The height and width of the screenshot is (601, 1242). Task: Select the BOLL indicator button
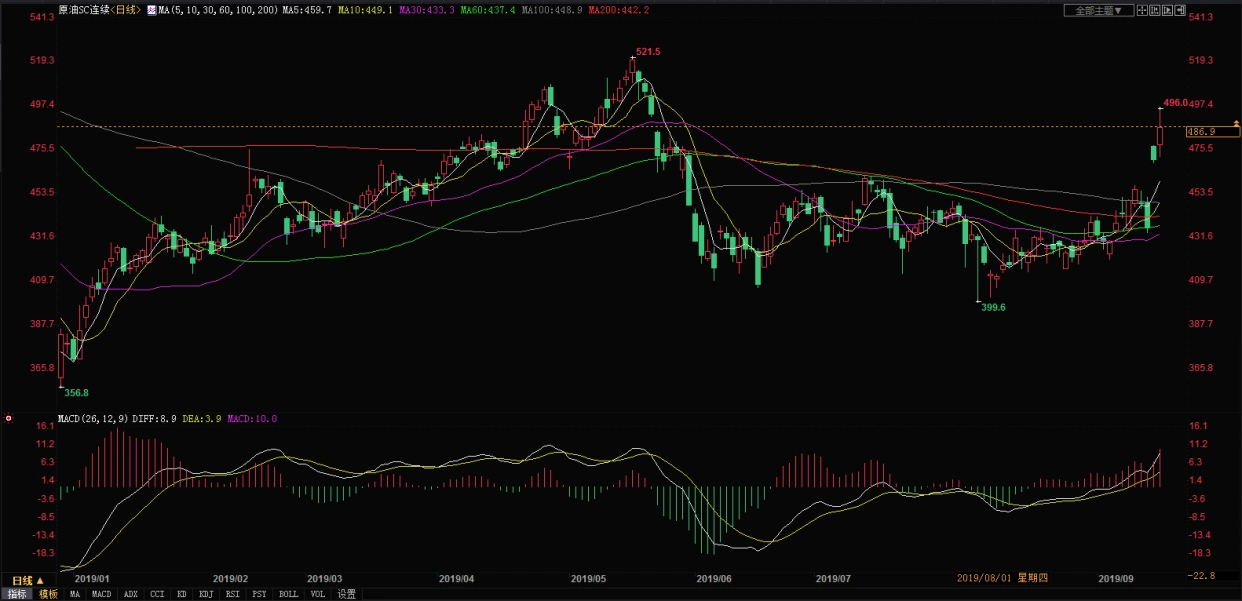pos(288,594)
